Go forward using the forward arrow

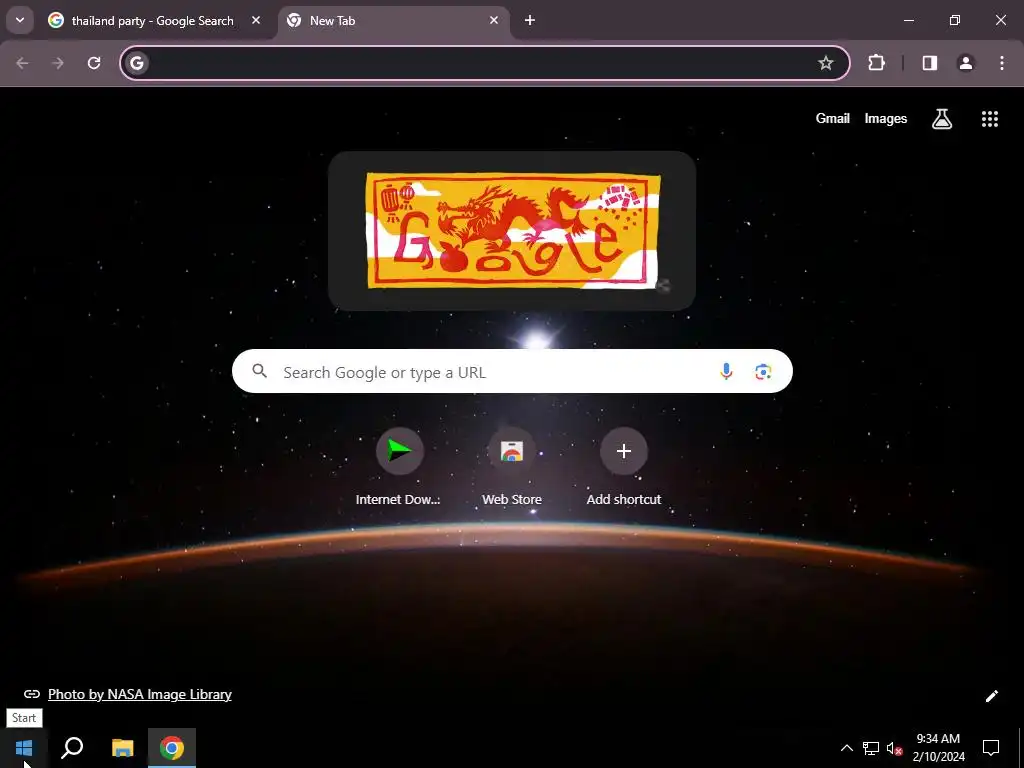(x=58, y=63)
